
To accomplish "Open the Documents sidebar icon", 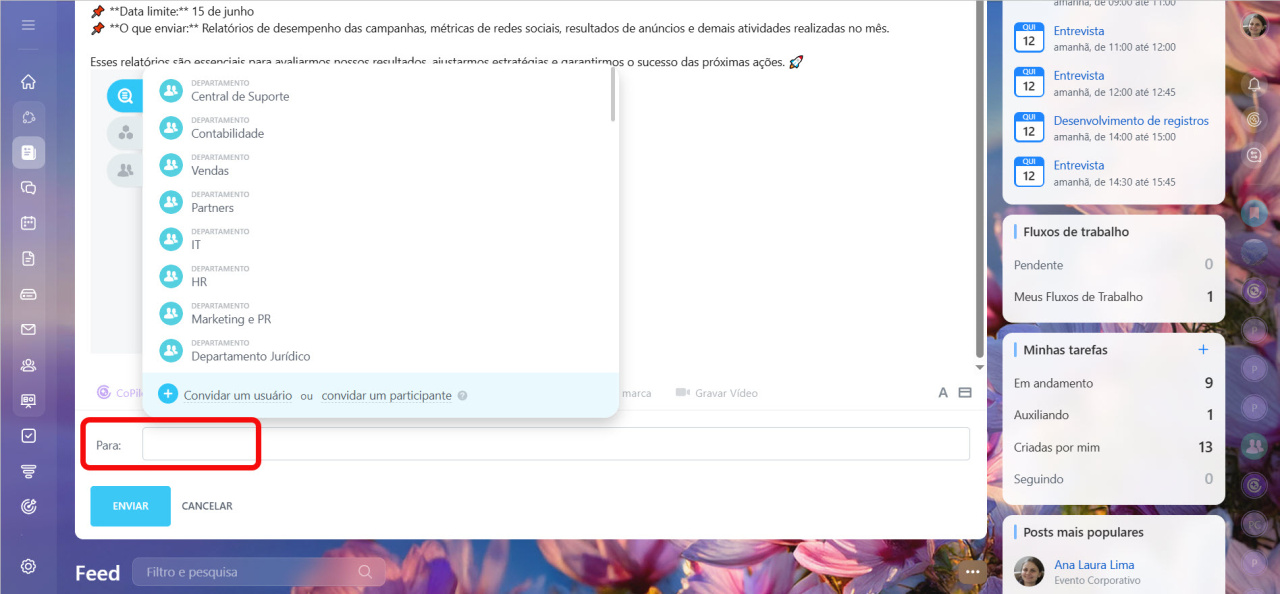I will pos(28,258).
